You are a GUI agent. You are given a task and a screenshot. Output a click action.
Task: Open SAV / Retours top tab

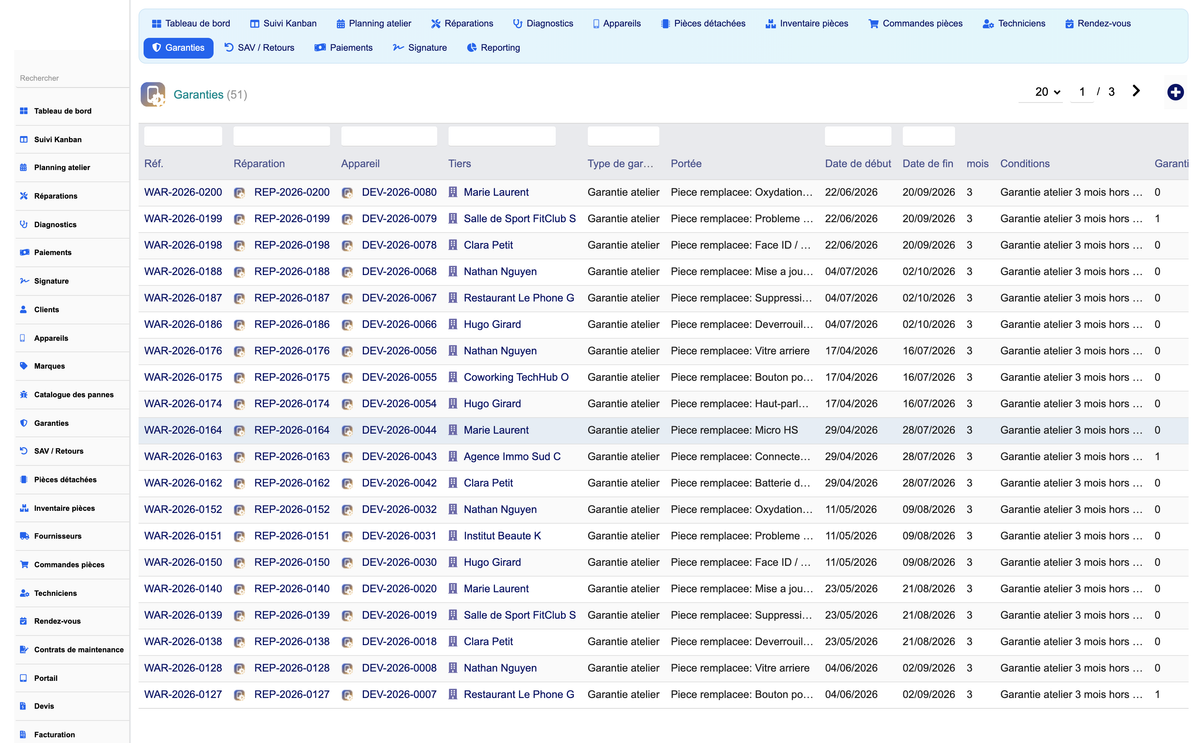(260, 47)
